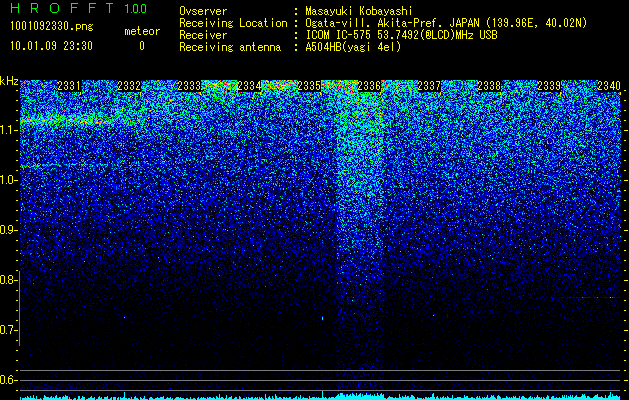Viewport: 629px width, 400px height.
Task: Click the 2335 time marker
Action: coord(309,86)
